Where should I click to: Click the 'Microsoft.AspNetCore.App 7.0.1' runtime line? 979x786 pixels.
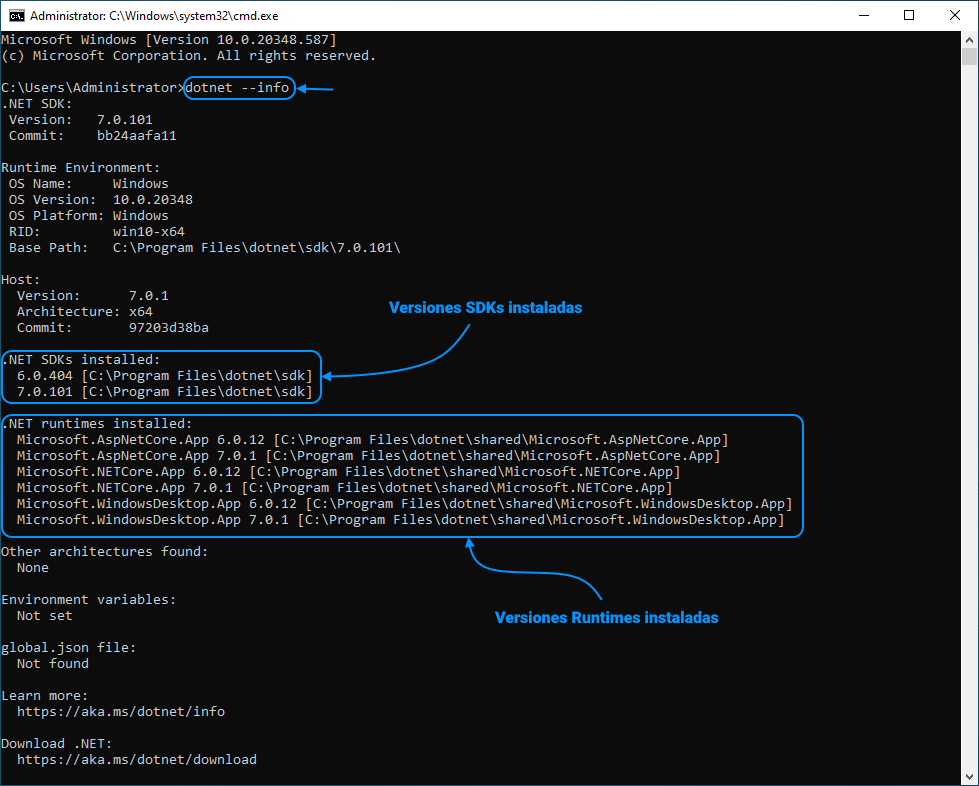coord(368,456)
